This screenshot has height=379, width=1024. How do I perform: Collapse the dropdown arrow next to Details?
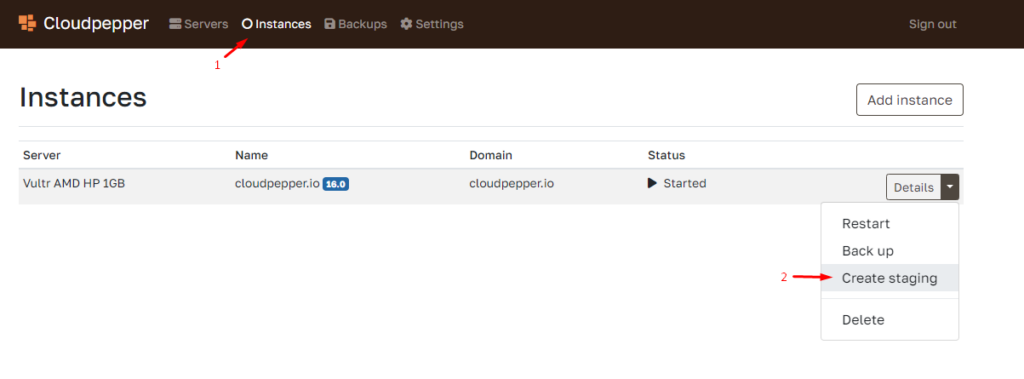point(950,187)
